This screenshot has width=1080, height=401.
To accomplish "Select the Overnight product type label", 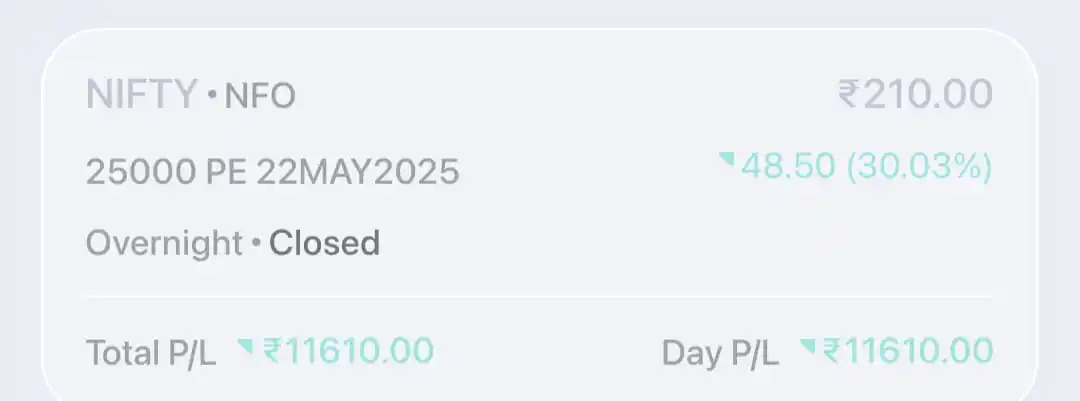I will (x=164, y=243).
